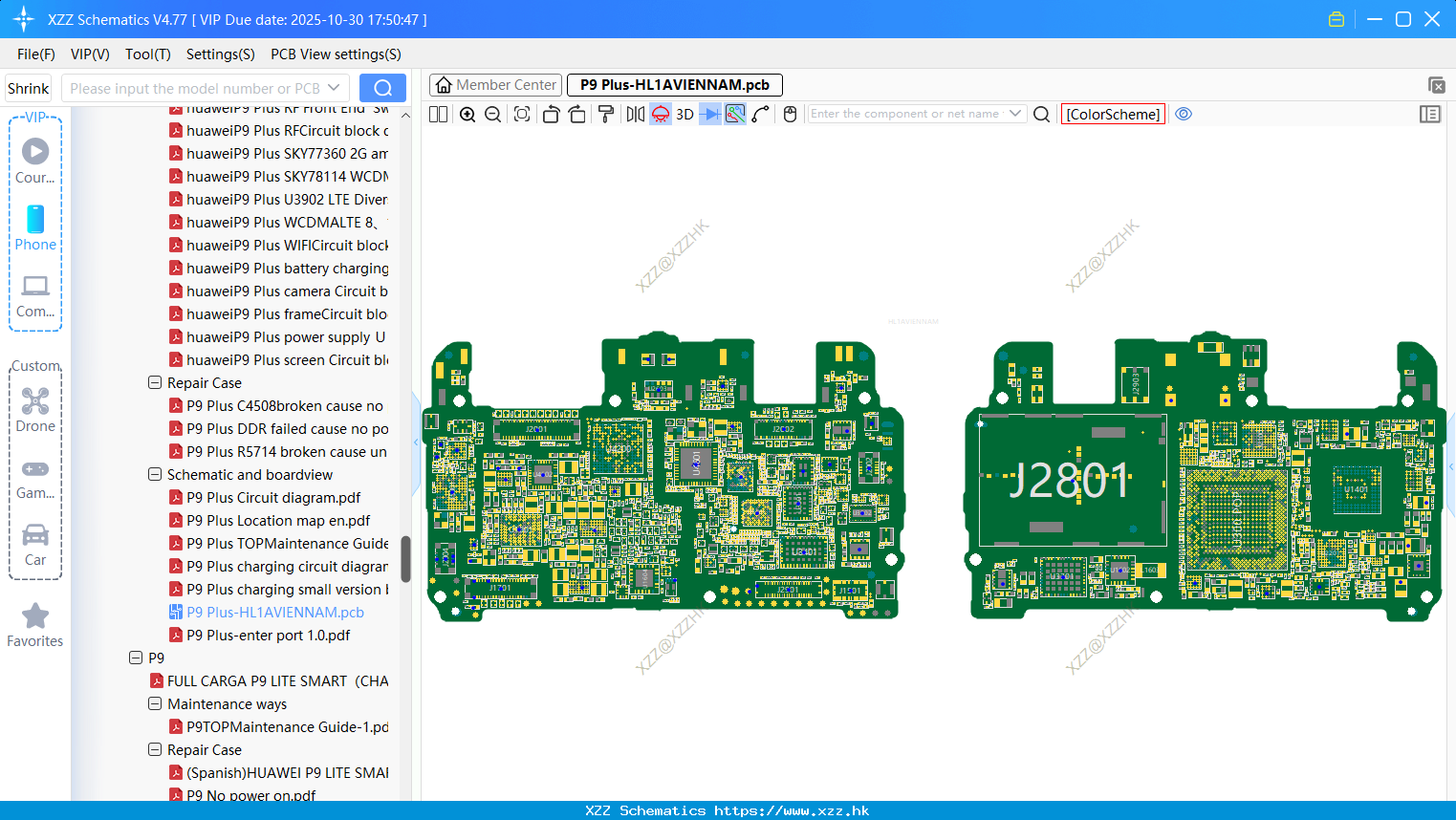Viewport: 1456px width, 820px height.
Task: Expand the model number dropdown
Action: [334, 88]
